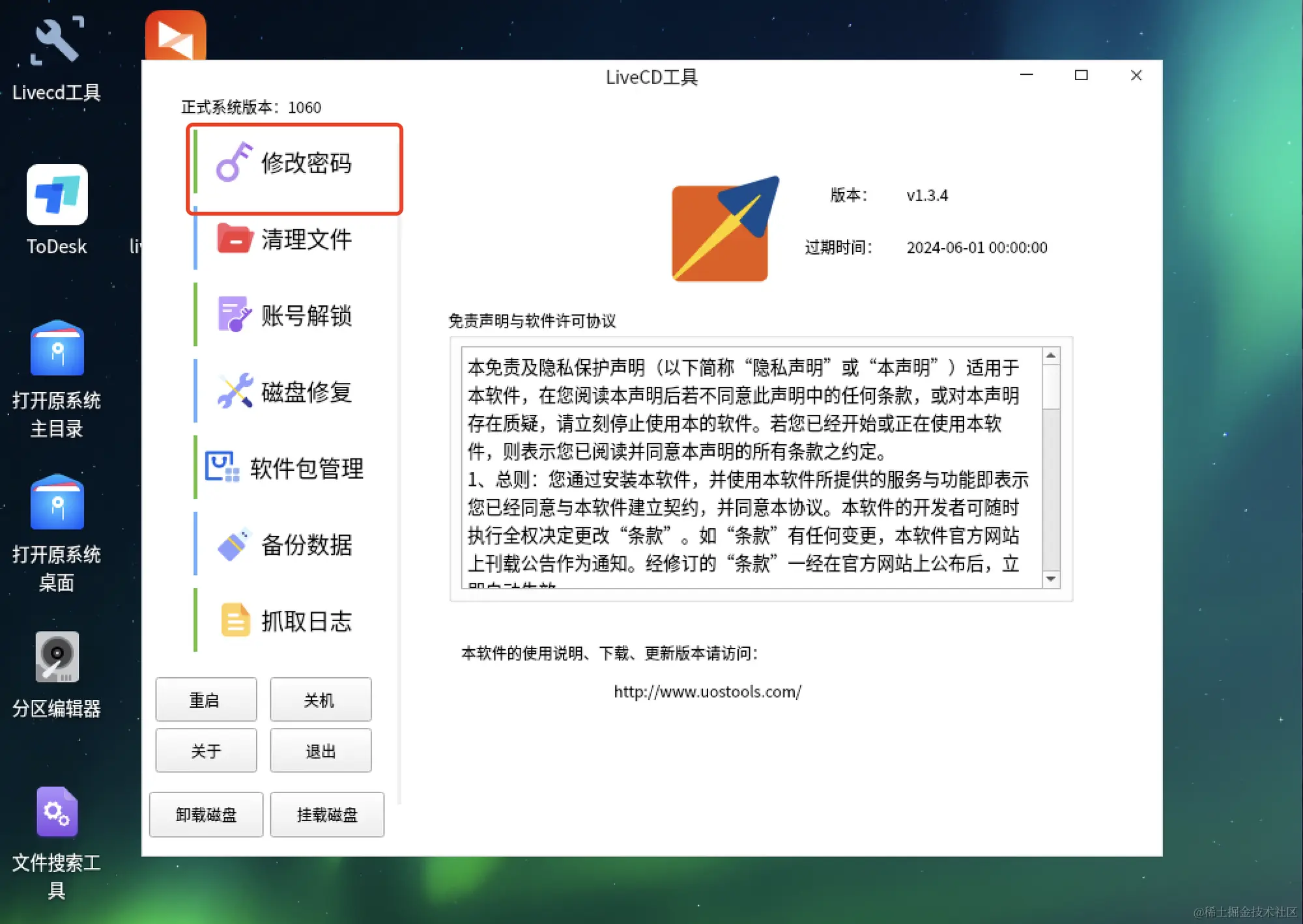Click the 磁盘修复 wrench and screwdriver icon

pos(235,391)
